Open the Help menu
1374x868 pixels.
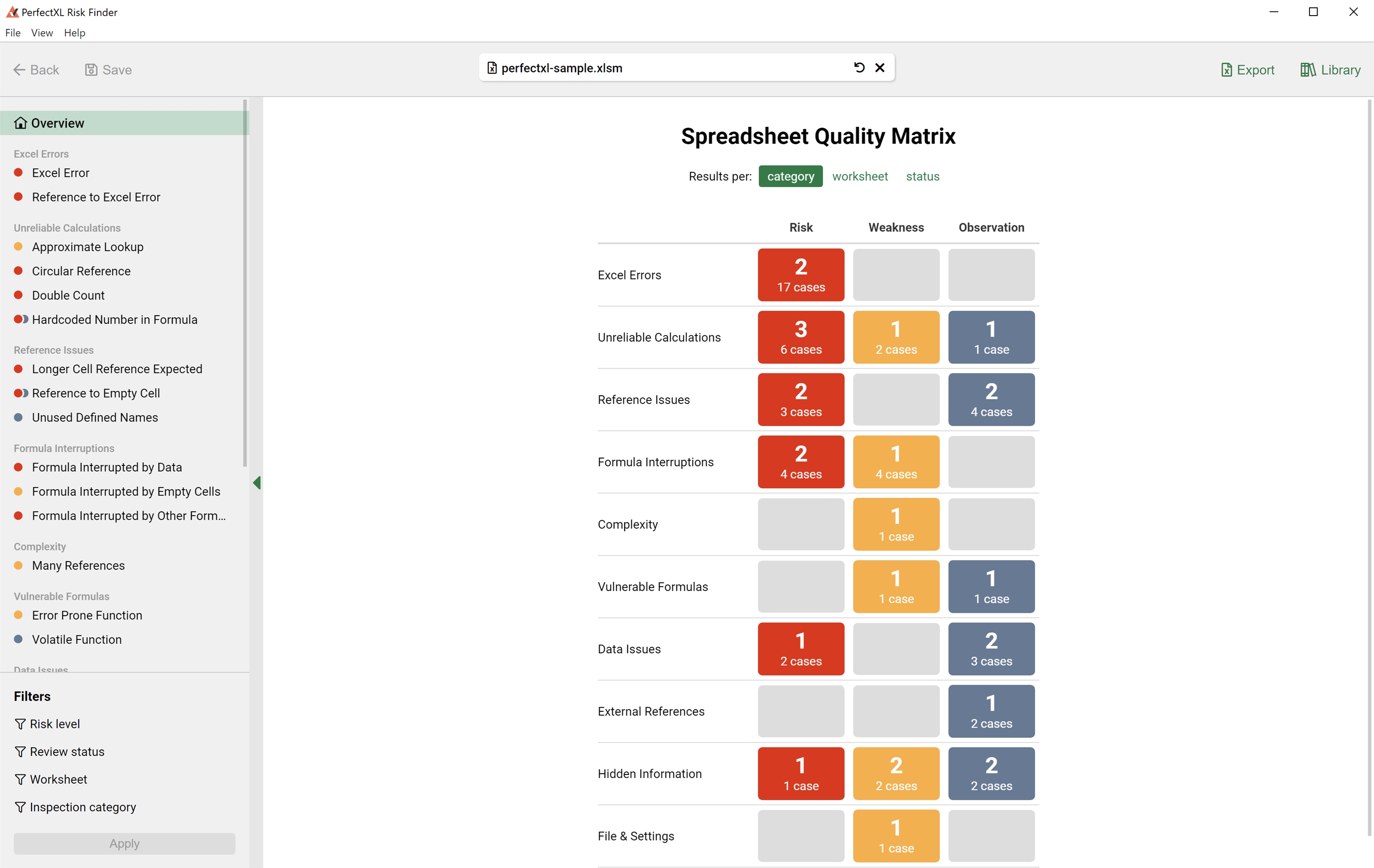[x=74, y=33]
